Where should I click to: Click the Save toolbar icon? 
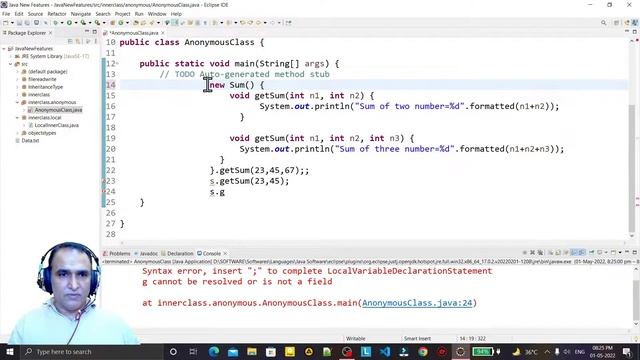pyautogui.click(x=19, y=22)
